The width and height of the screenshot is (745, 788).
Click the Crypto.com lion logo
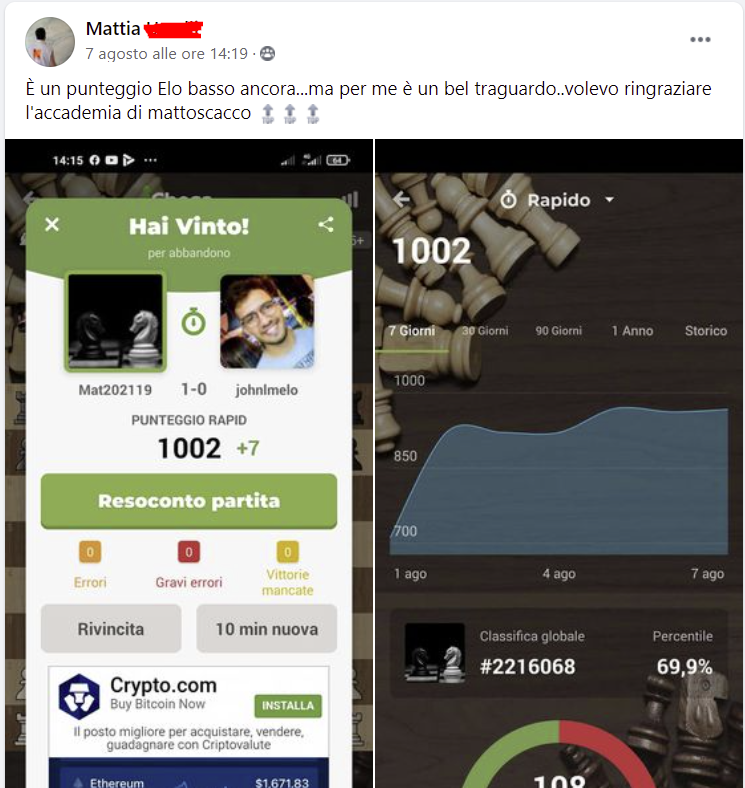coord(79,697)
